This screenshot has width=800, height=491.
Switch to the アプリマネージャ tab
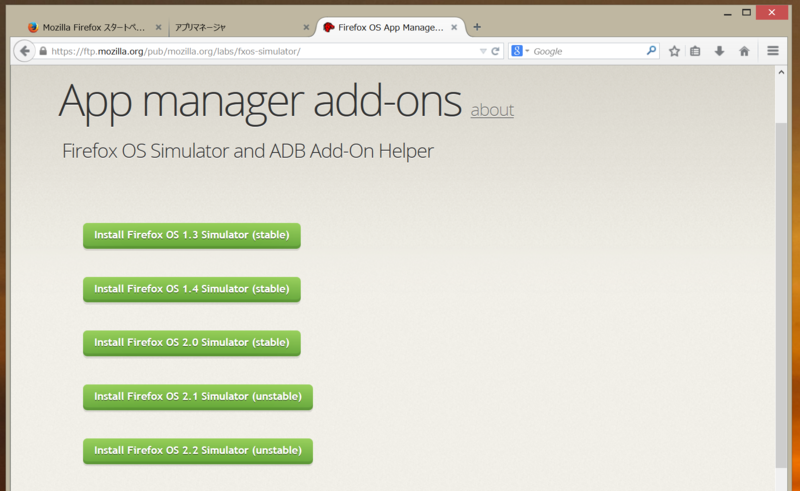point(240,27)
